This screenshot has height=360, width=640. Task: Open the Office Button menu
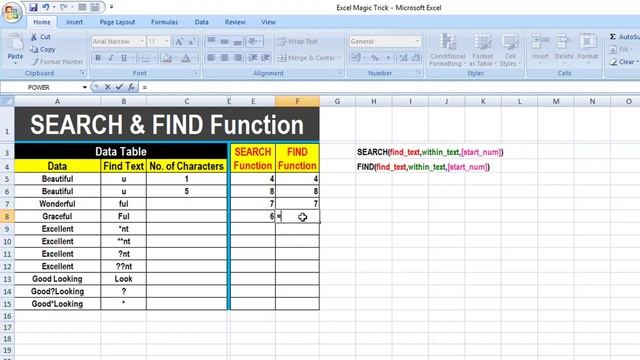[x=12, y=12]
